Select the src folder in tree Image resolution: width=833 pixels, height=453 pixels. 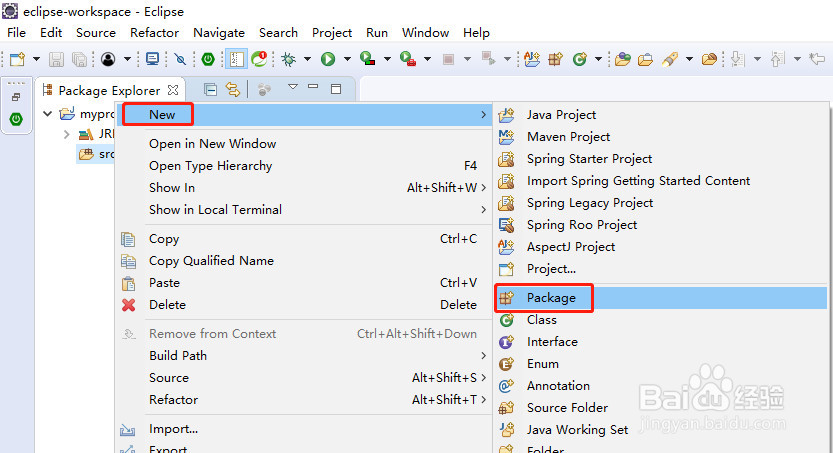(x=96, y=154)
